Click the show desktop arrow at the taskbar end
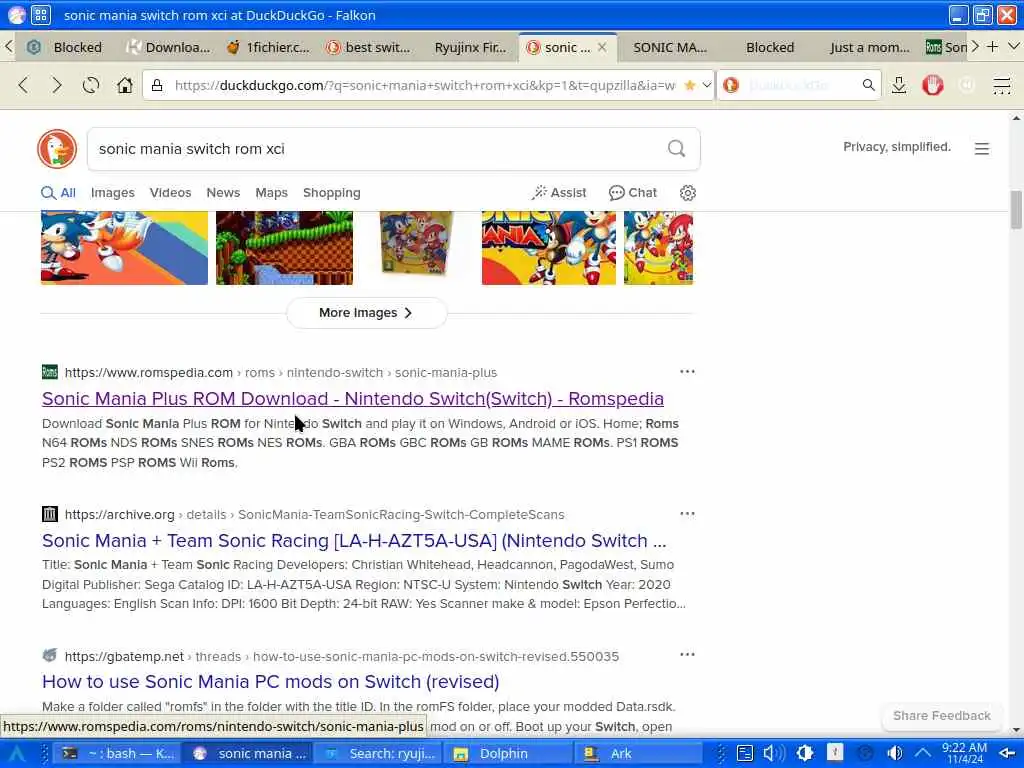1024x768 pixels. [1008, 754]
